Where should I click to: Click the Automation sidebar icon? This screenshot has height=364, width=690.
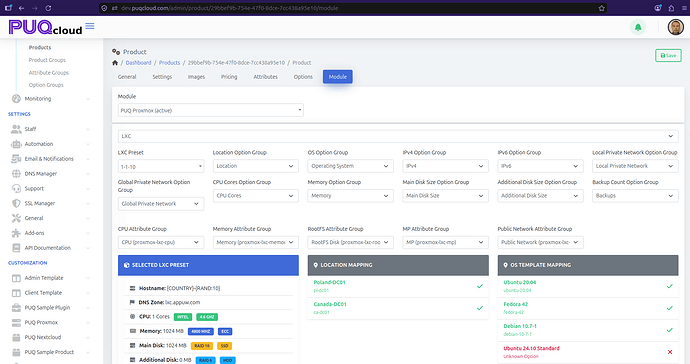16,144
